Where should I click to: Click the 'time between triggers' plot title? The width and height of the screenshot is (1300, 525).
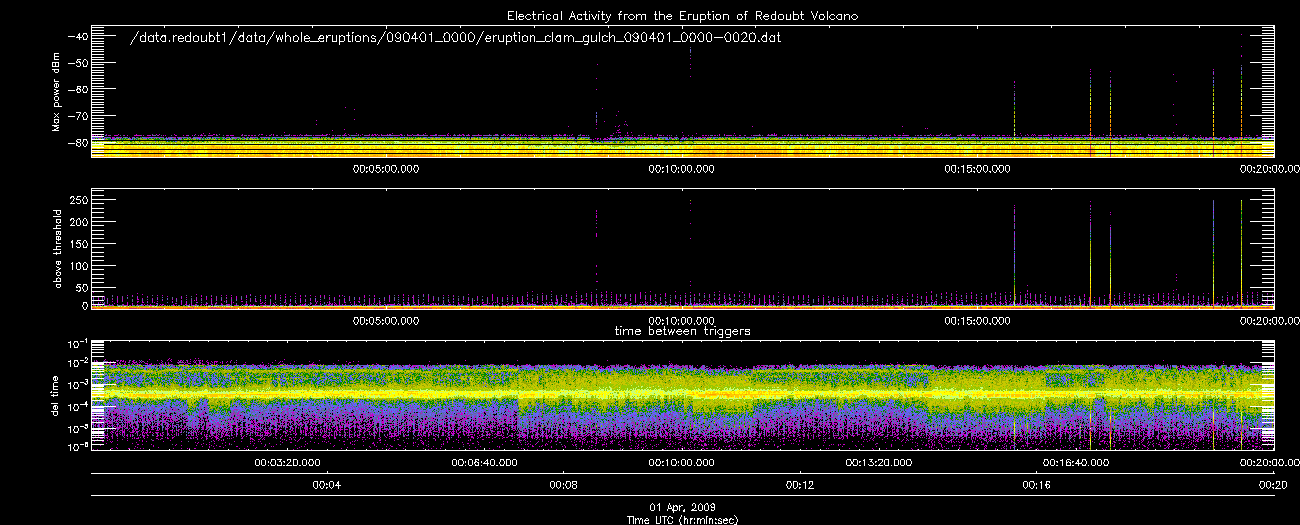(x=682, y=331)
